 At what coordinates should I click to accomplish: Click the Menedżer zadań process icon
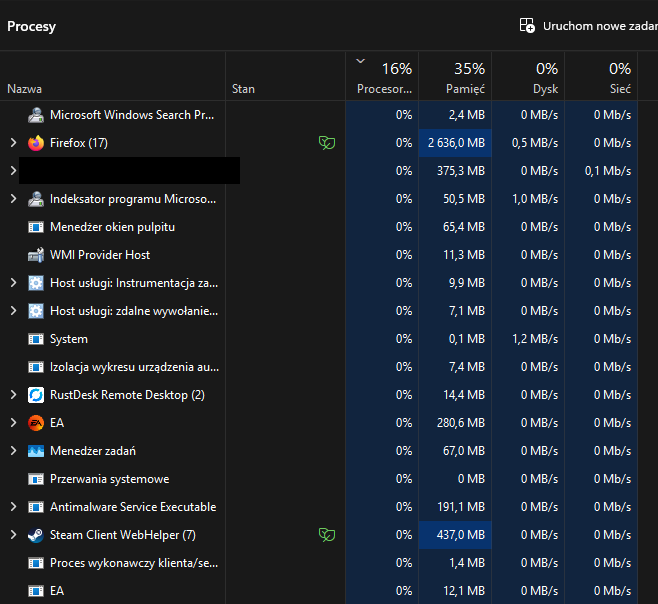pyautogui.click(x=36, y=451)
